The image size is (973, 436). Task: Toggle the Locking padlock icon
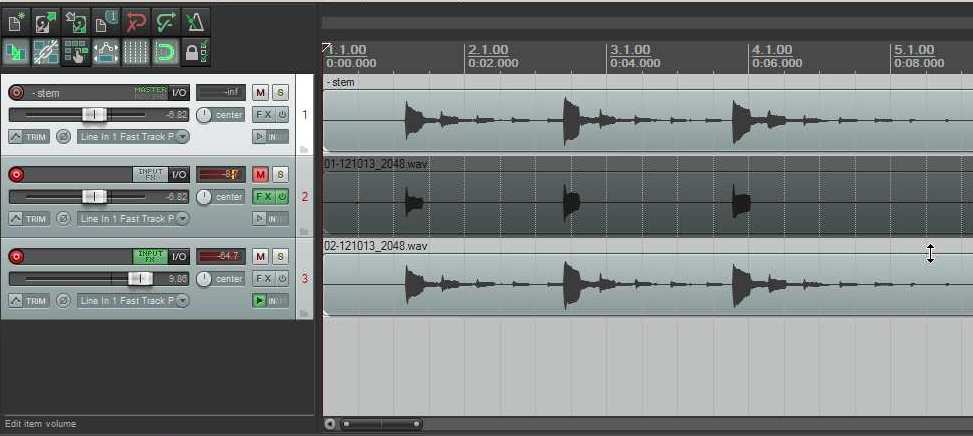[195, 52]
